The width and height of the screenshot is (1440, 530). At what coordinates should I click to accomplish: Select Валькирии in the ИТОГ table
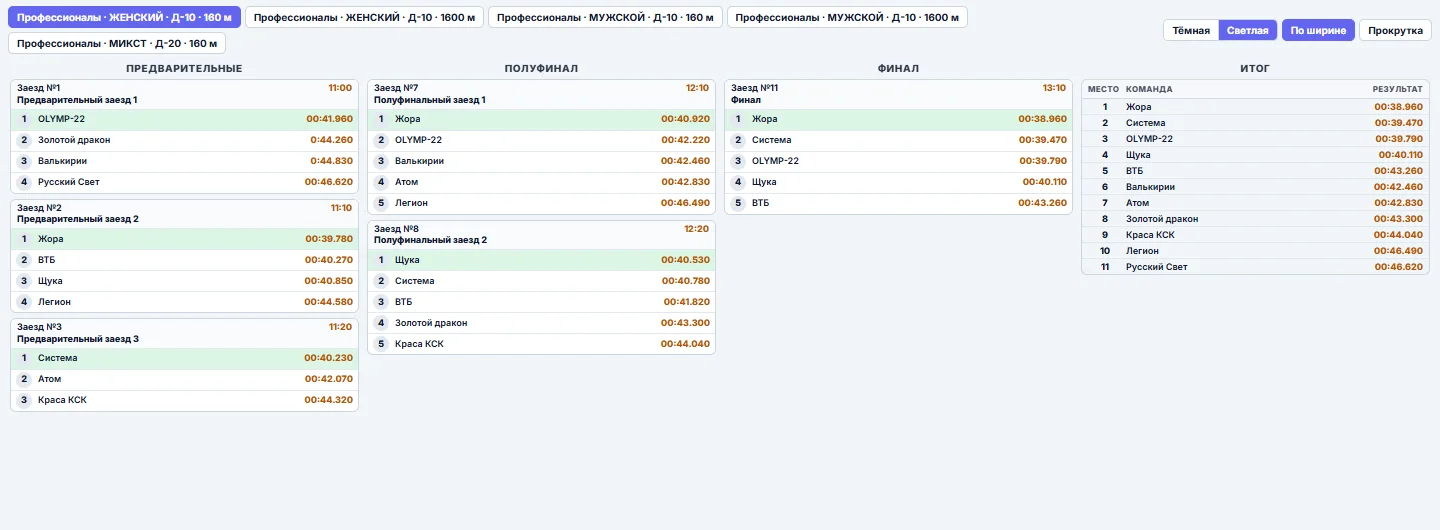tap(1255, 187)
